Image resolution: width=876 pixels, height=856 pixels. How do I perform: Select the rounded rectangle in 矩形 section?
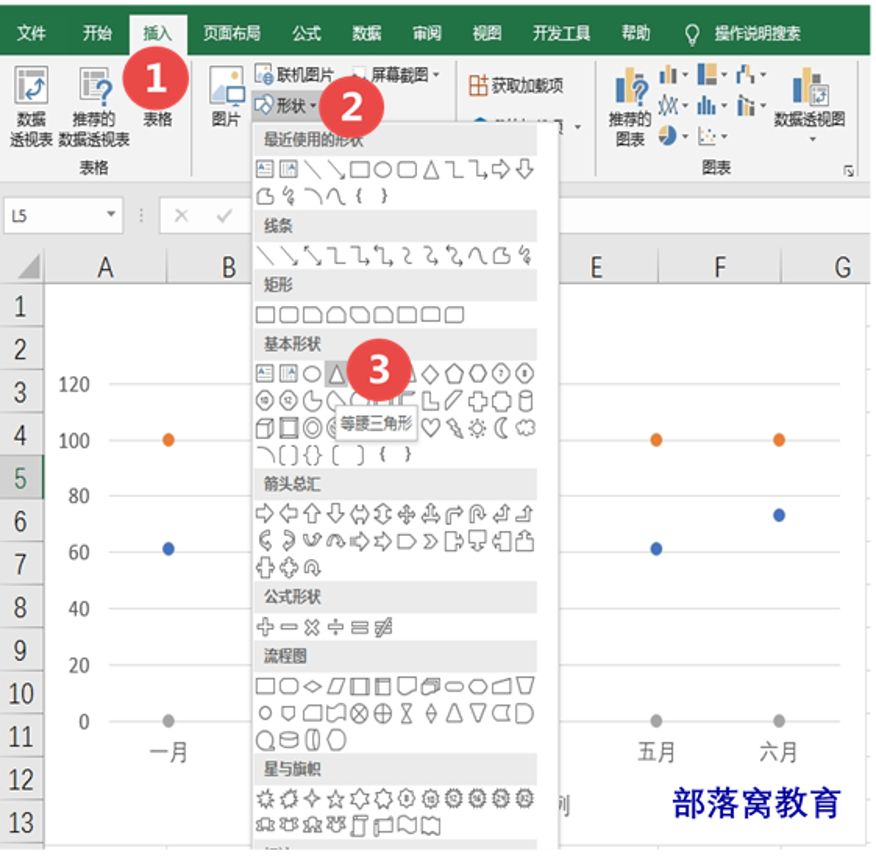pos(288,315)
